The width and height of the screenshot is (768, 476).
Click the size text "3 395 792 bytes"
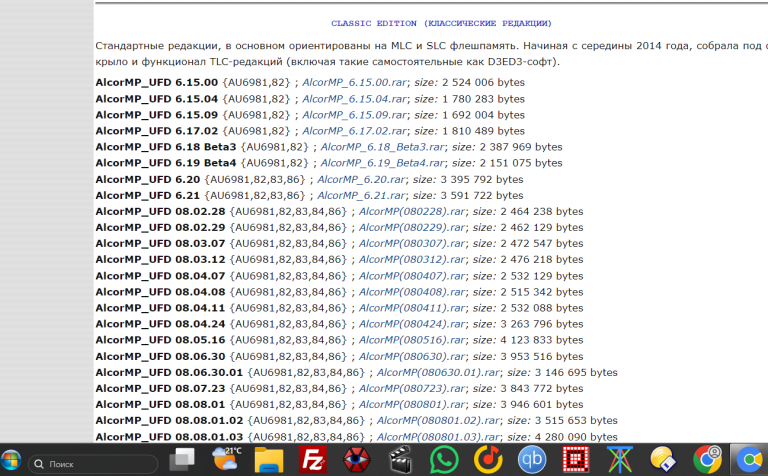click(481, 179)
